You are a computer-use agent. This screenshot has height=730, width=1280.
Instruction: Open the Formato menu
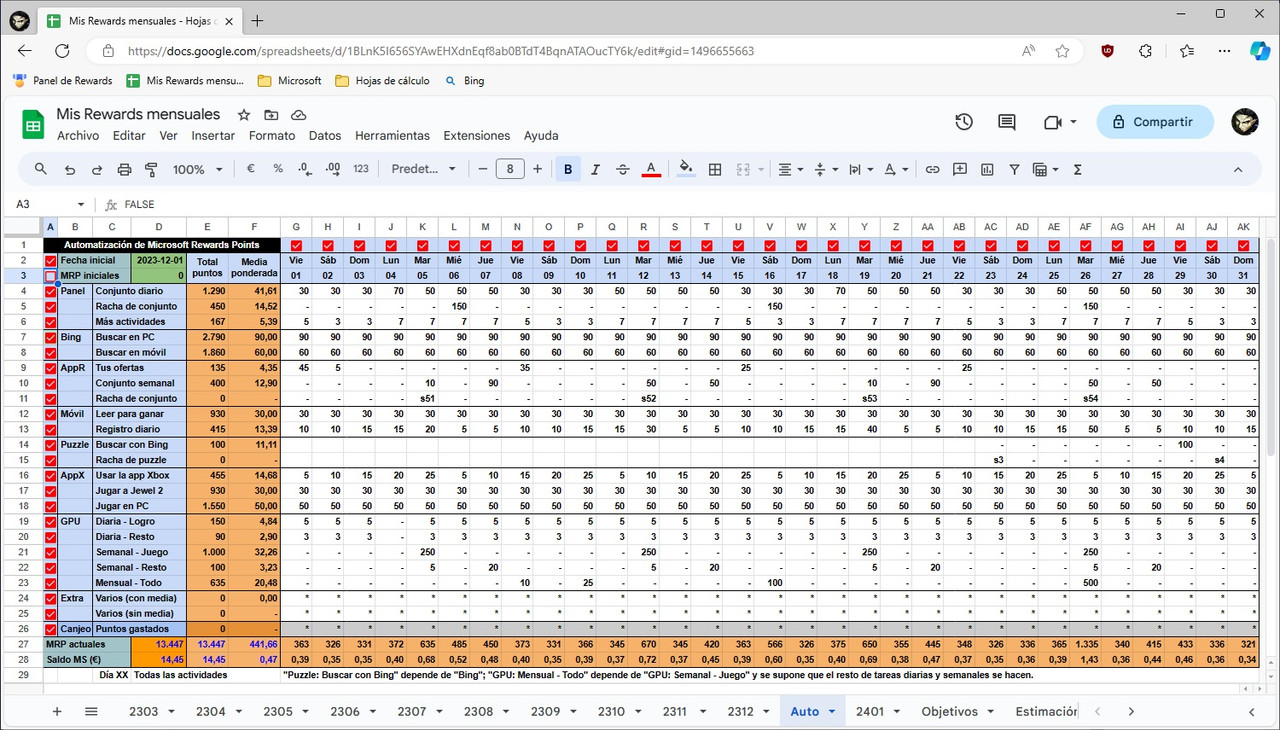point(272,136)
